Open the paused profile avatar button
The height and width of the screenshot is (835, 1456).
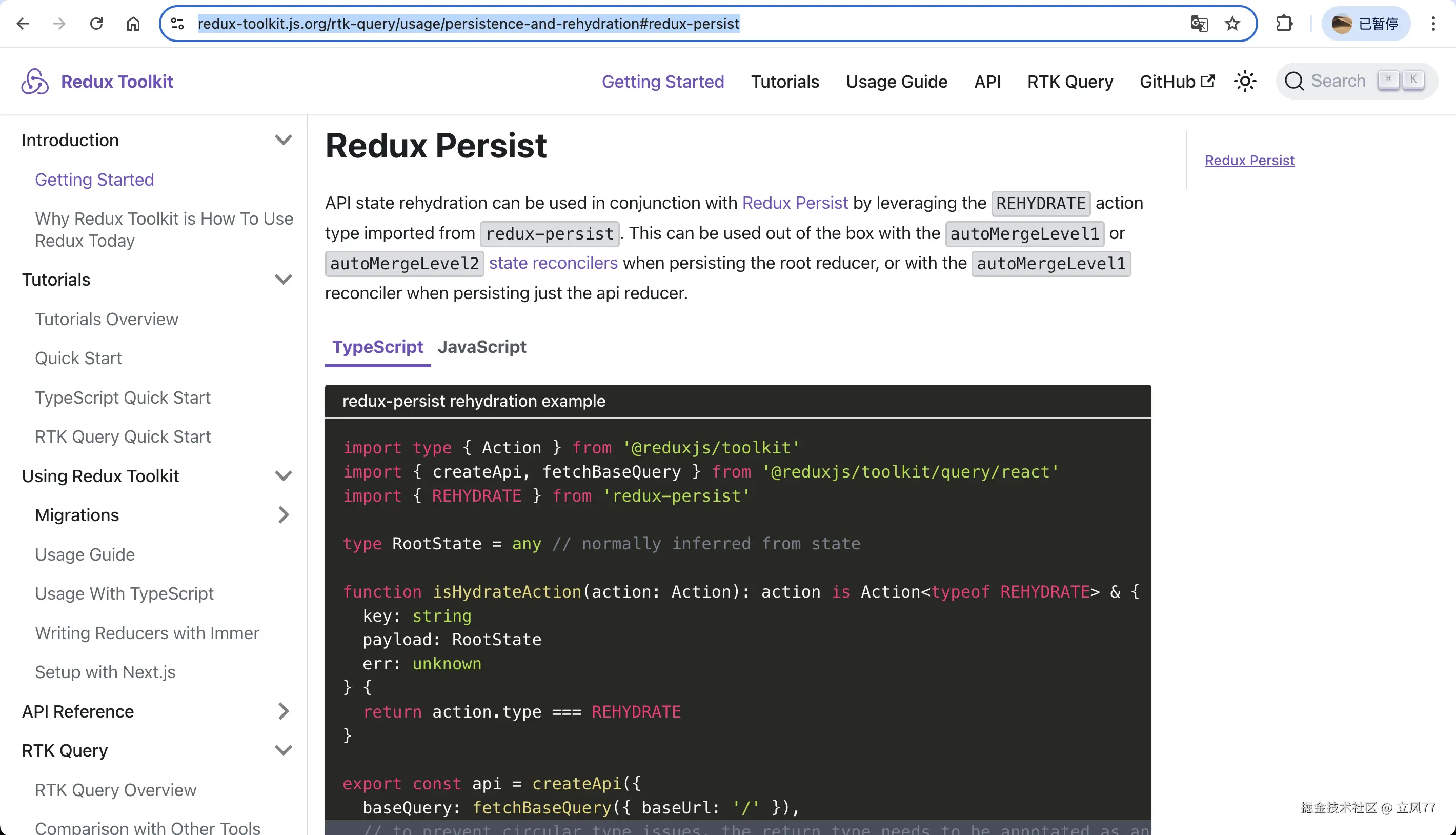(x=1365, y=24)
